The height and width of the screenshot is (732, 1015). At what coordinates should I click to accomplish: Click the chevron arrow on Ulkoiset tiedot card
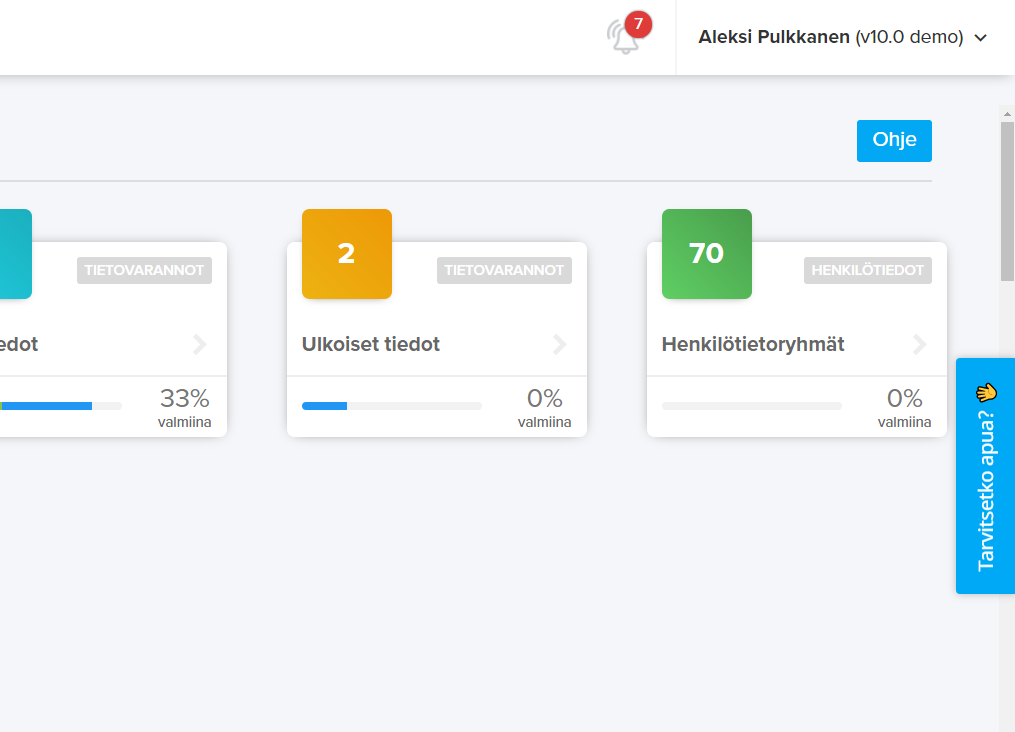[x=560, y=344]
